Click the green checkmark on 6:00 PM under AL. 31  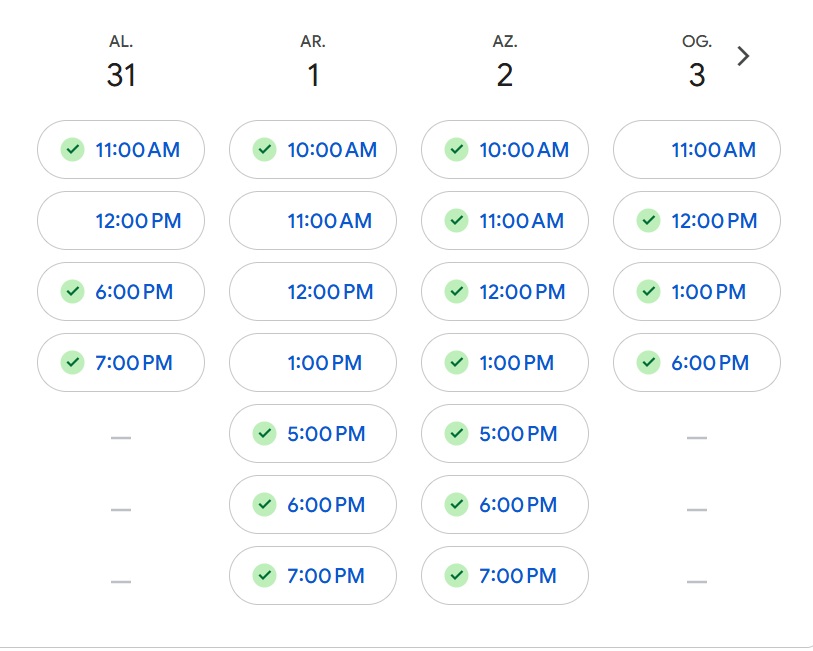point(73,292)
